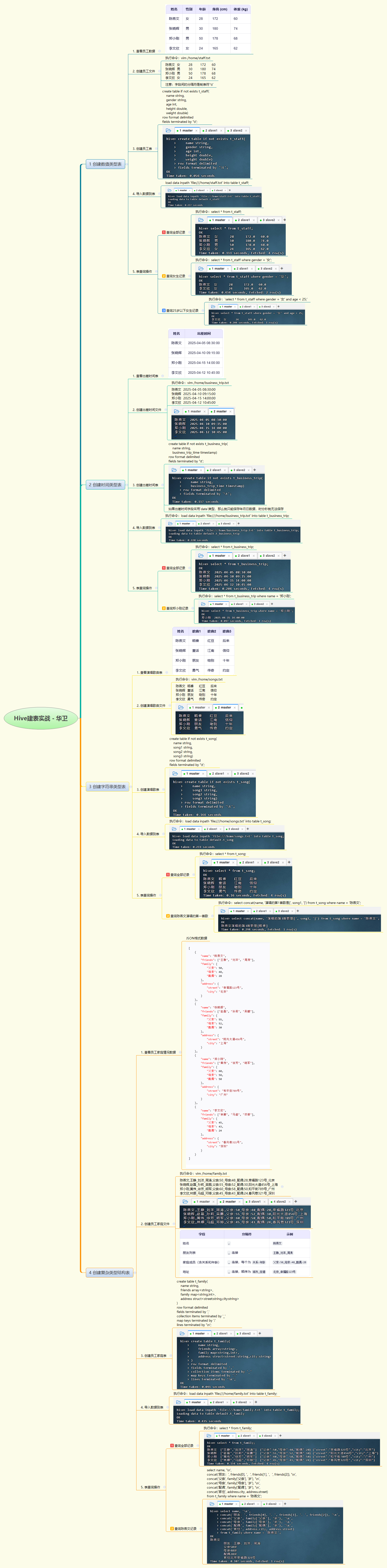Select subtopic 1. 查看演唱歌曲表
The width and height of the screenshot is (387, 1568).
150,673
